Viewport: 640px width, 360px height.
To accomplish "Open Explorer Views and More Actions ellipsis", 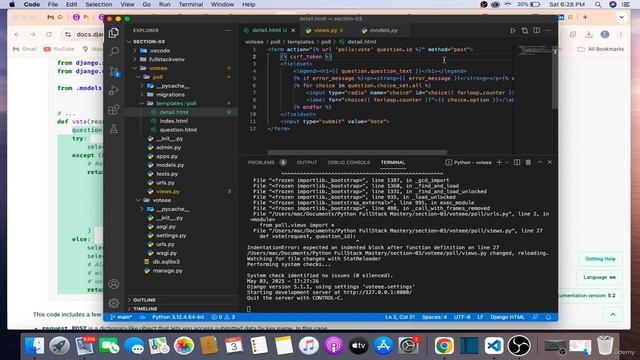I will coord(228,30).
